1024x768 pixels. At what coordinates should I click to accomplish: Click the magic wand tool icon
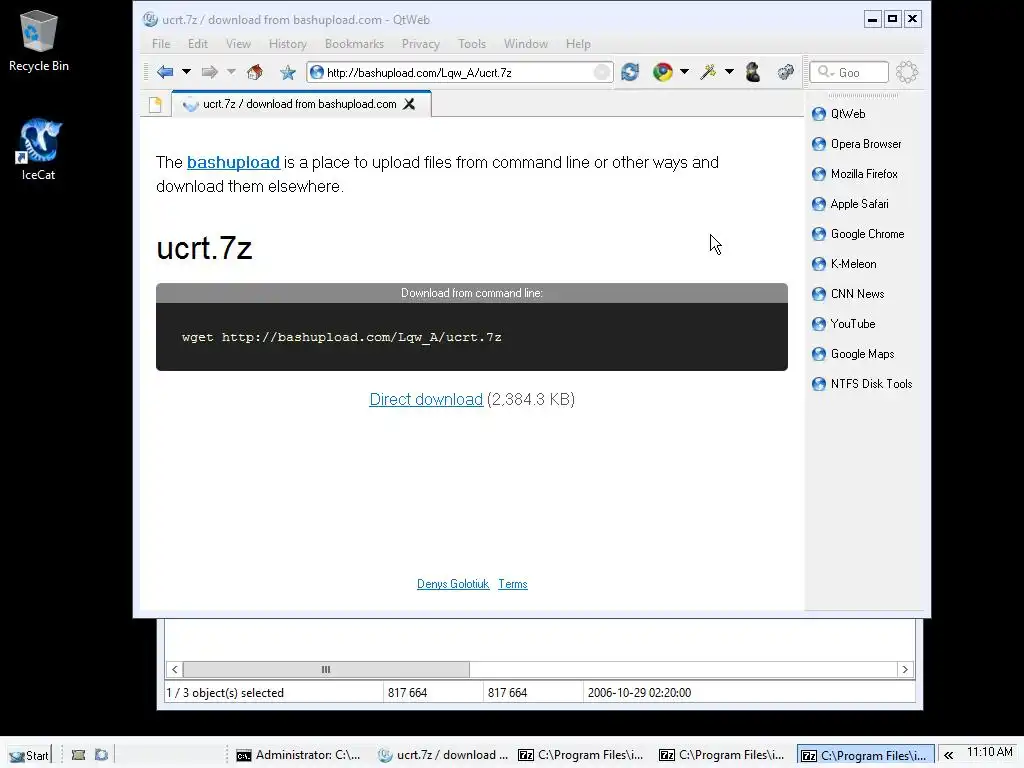pyautogui.click(x=708, y=72)
